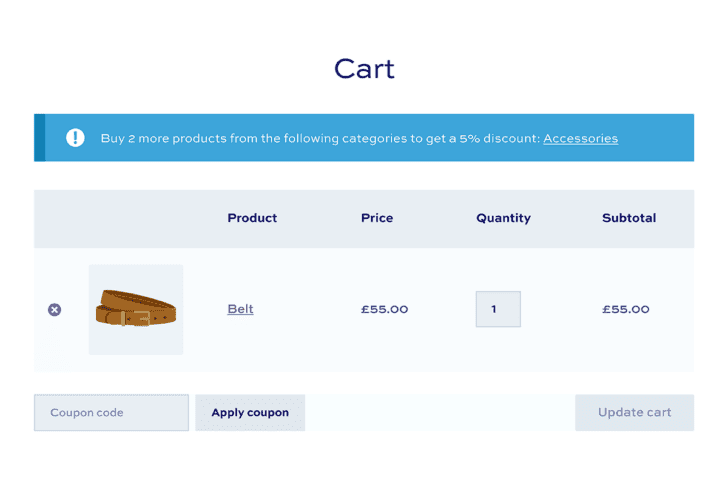Remove the Belt item from cart
This screenshot has width=728, height=485.
54,310
